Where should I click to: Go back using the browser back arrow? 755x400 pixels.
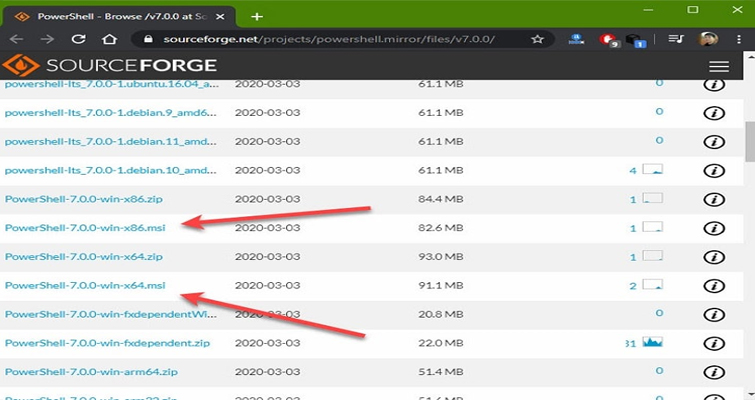coord(16,39)
